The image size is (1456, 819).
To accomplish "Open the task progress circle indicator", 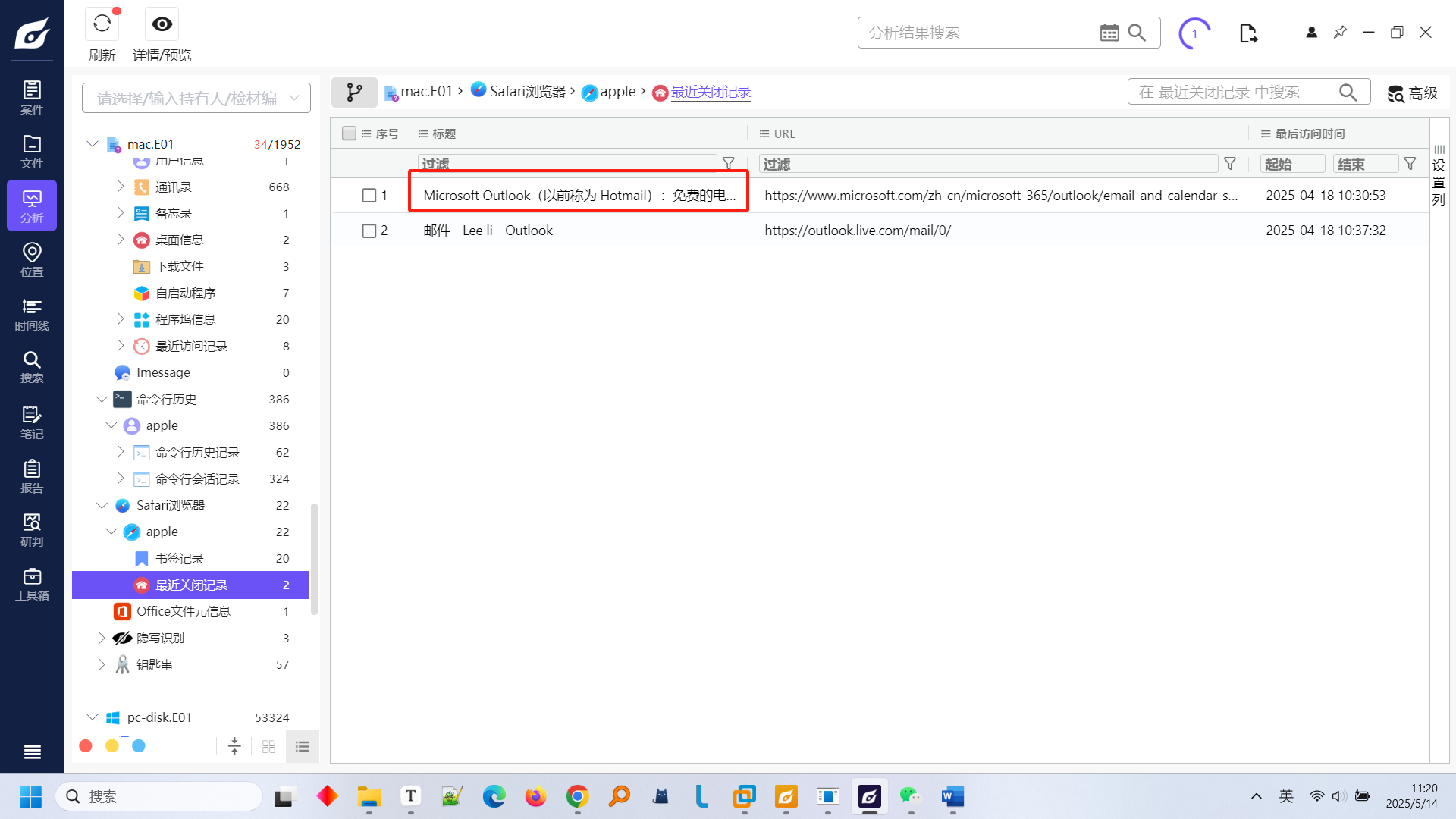I will click(1194, 33).
